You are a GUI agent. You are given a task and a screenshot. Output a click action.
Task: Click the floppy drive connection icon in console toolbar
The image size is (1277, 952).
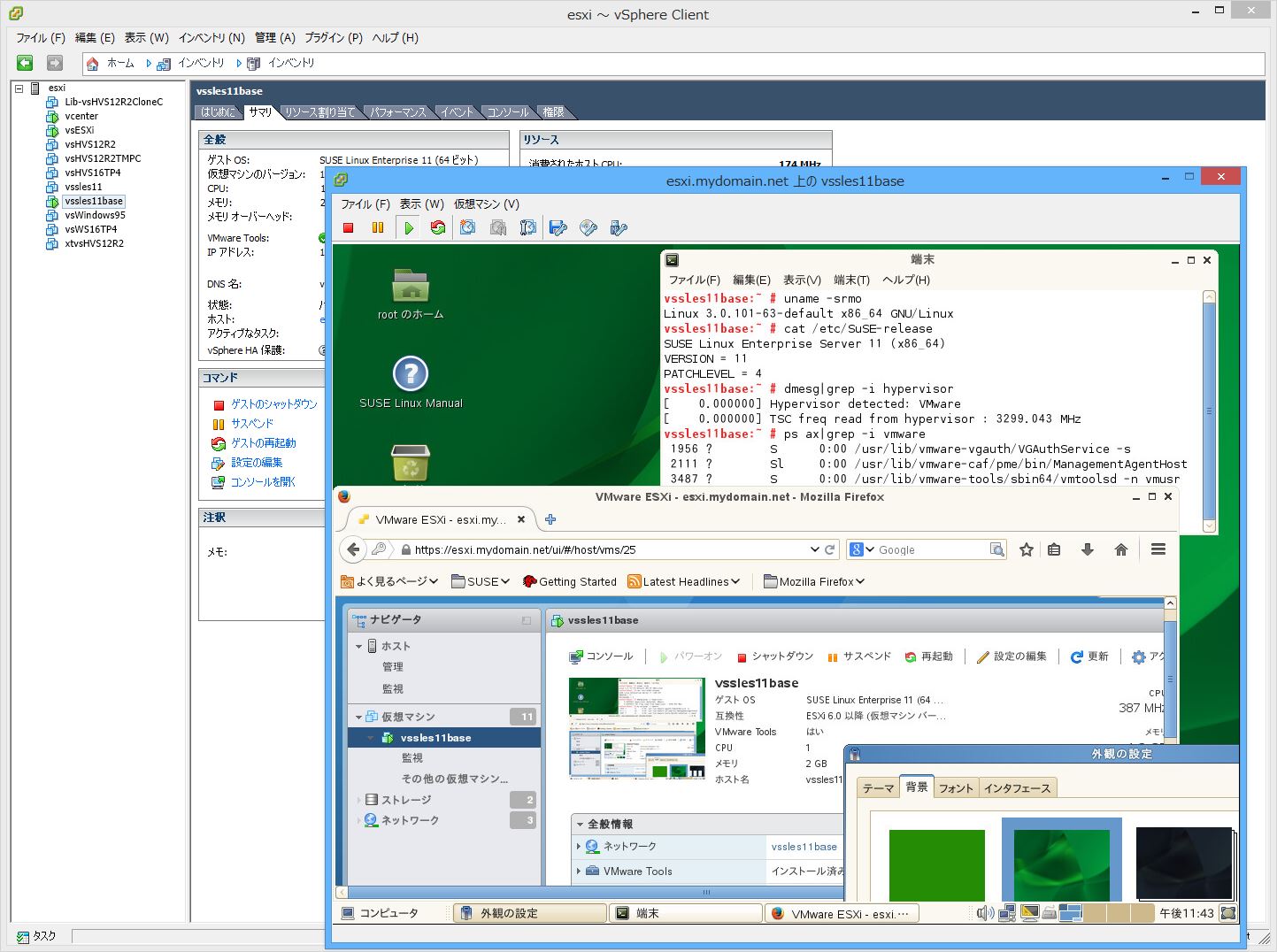coord(558,228)
